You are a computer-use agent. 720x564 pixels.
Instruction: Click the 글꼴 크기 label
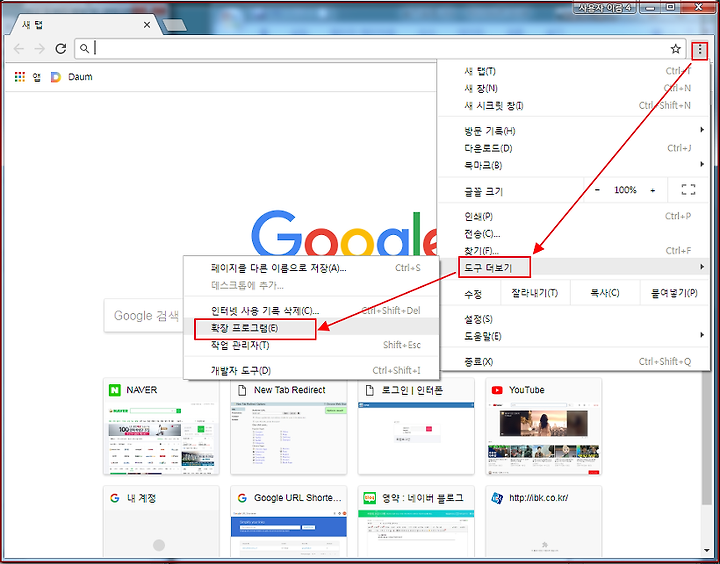click(483, 192)
